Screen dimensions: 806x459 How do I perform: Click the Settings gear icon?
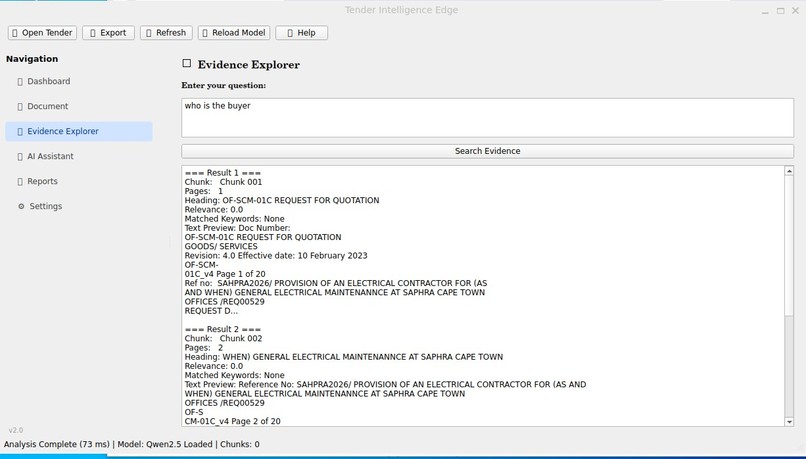coord(21,206)
